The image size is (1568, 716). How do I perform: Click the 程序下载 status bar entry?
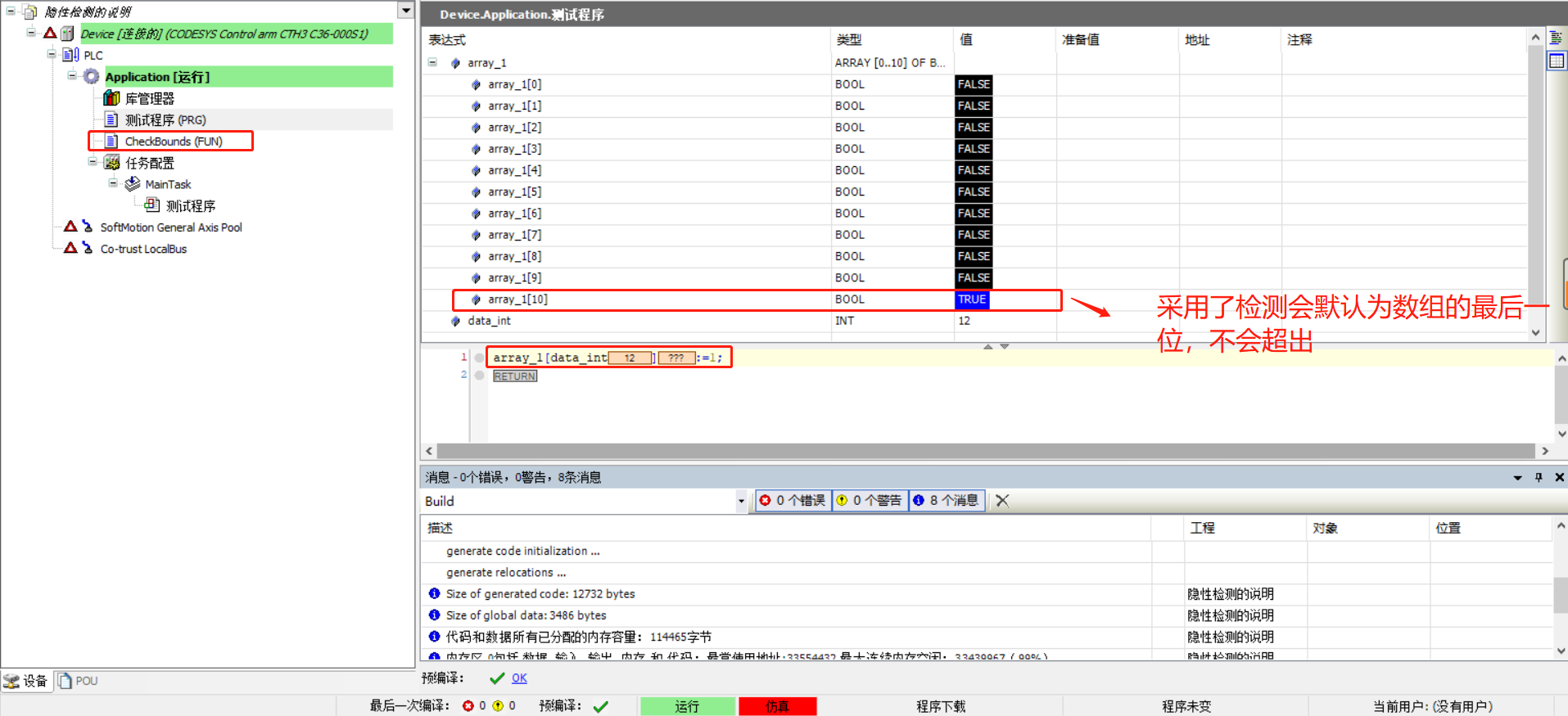pyautogui.click(x=941, y=706)
